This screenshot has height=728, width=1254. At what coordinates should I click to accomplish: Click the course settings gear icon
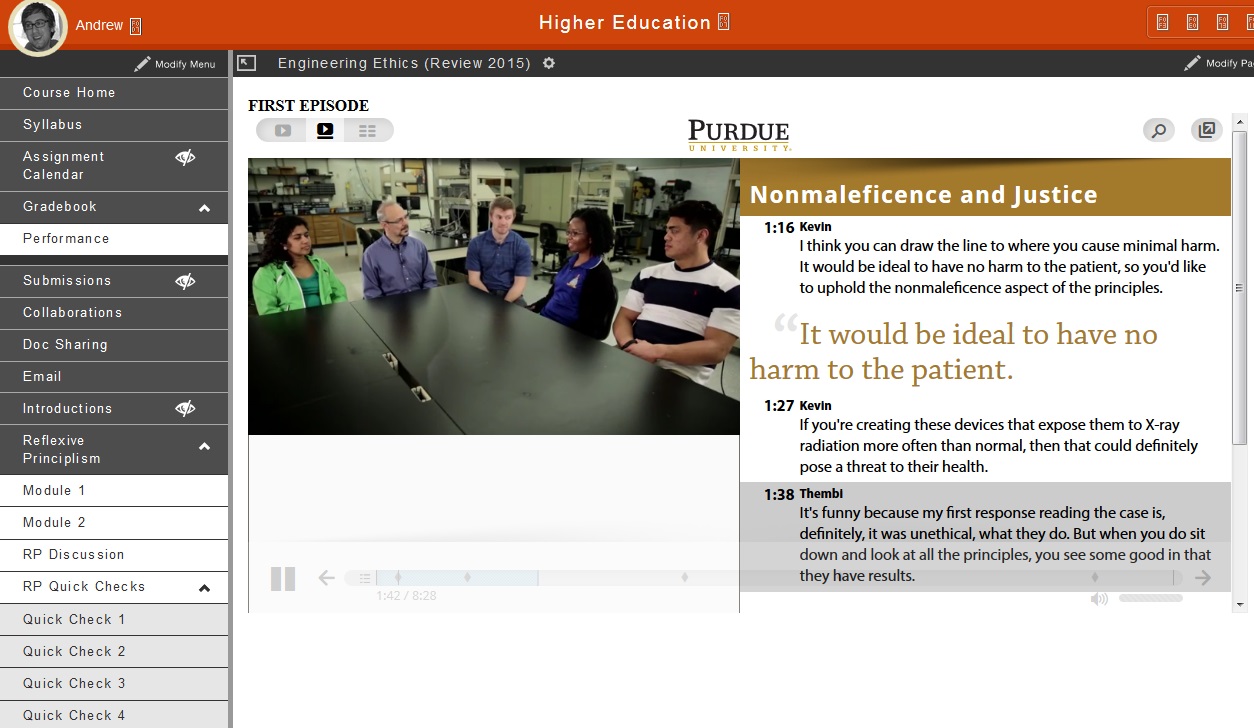(x=549, y=63)
